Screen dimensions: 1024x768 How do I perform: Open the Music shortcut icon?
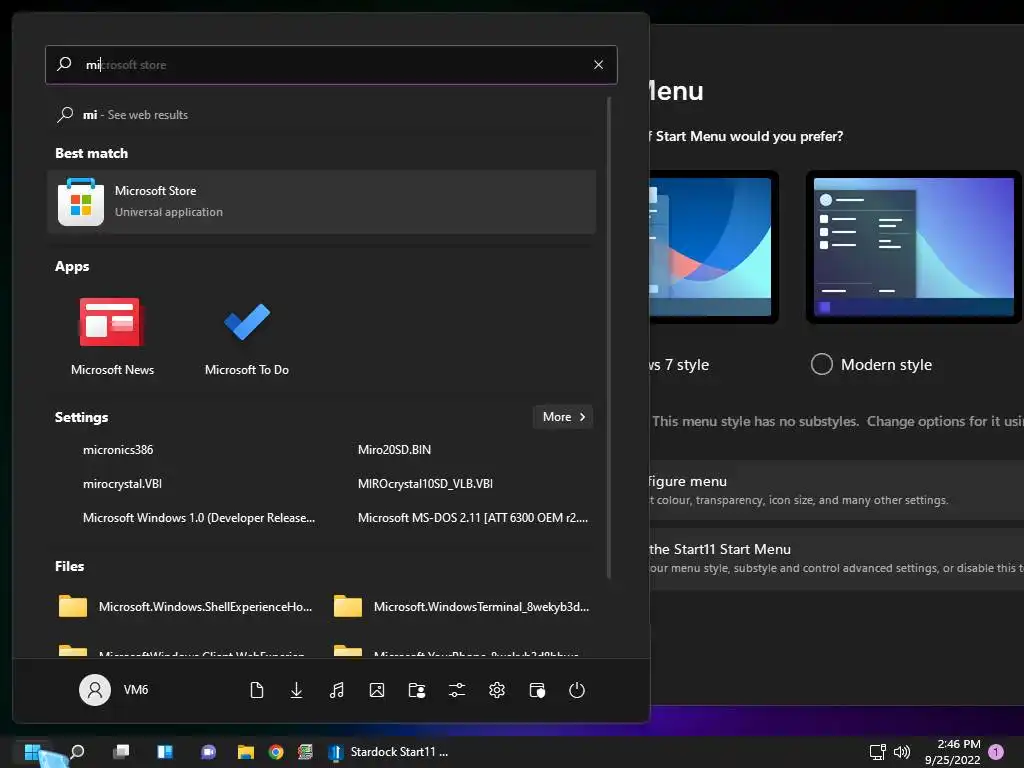coord(336,690)
